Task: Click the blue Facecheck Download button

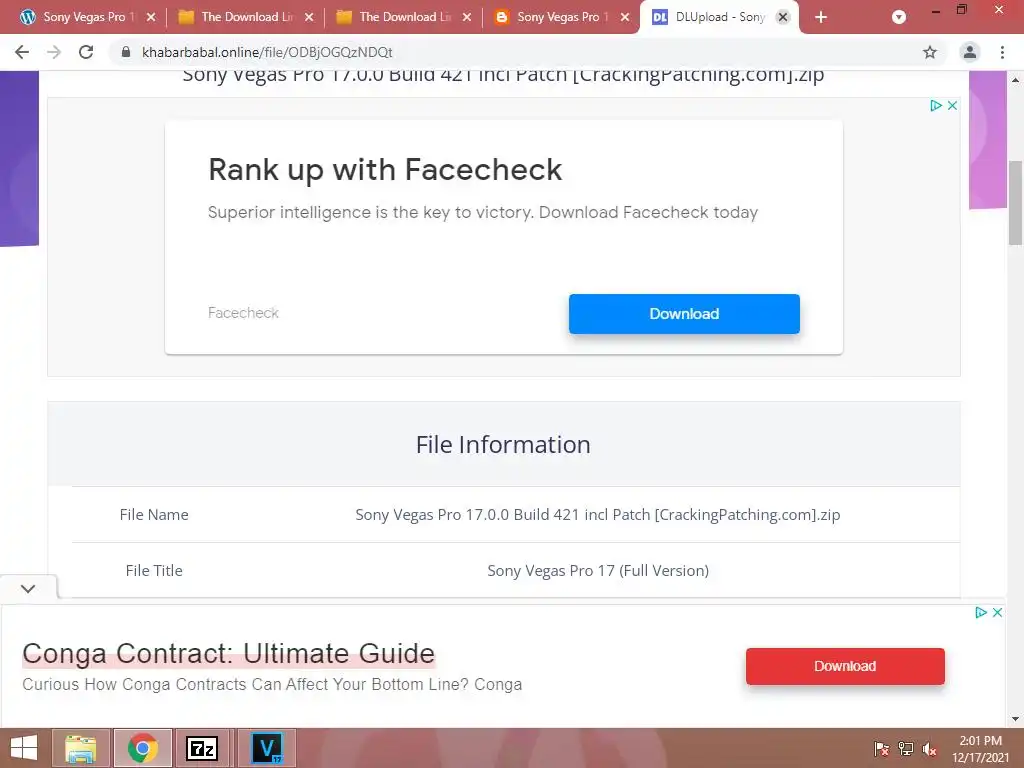Action: 684,313
